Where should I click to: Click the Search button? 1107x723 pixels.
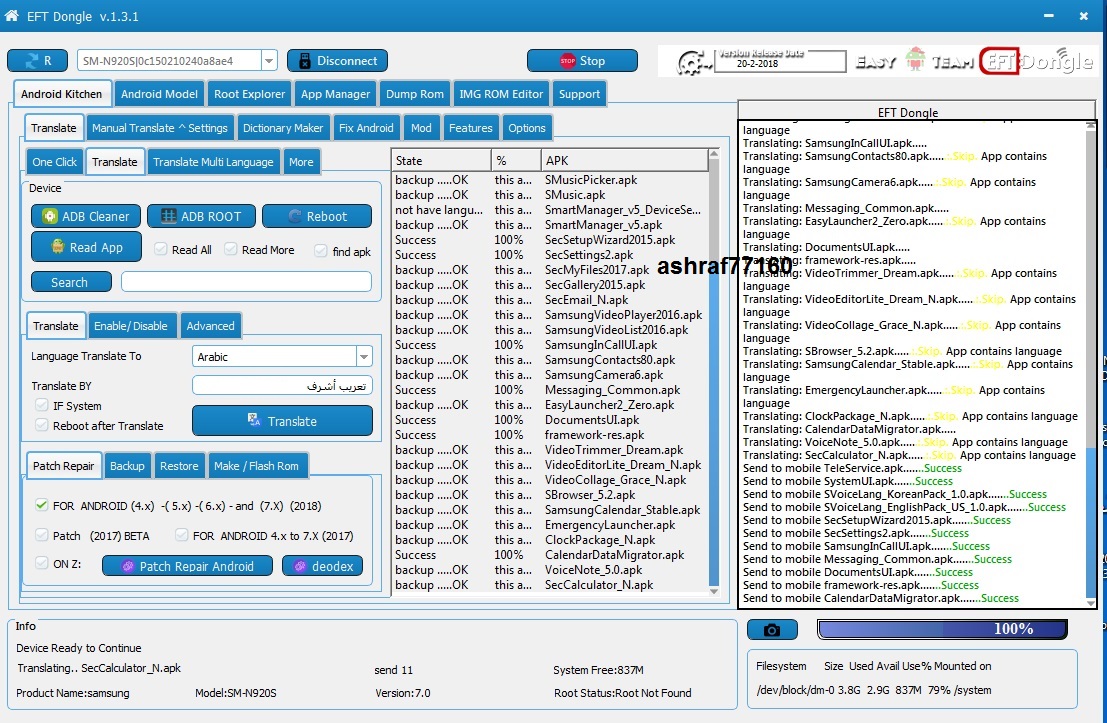click(x=71, y=282)
